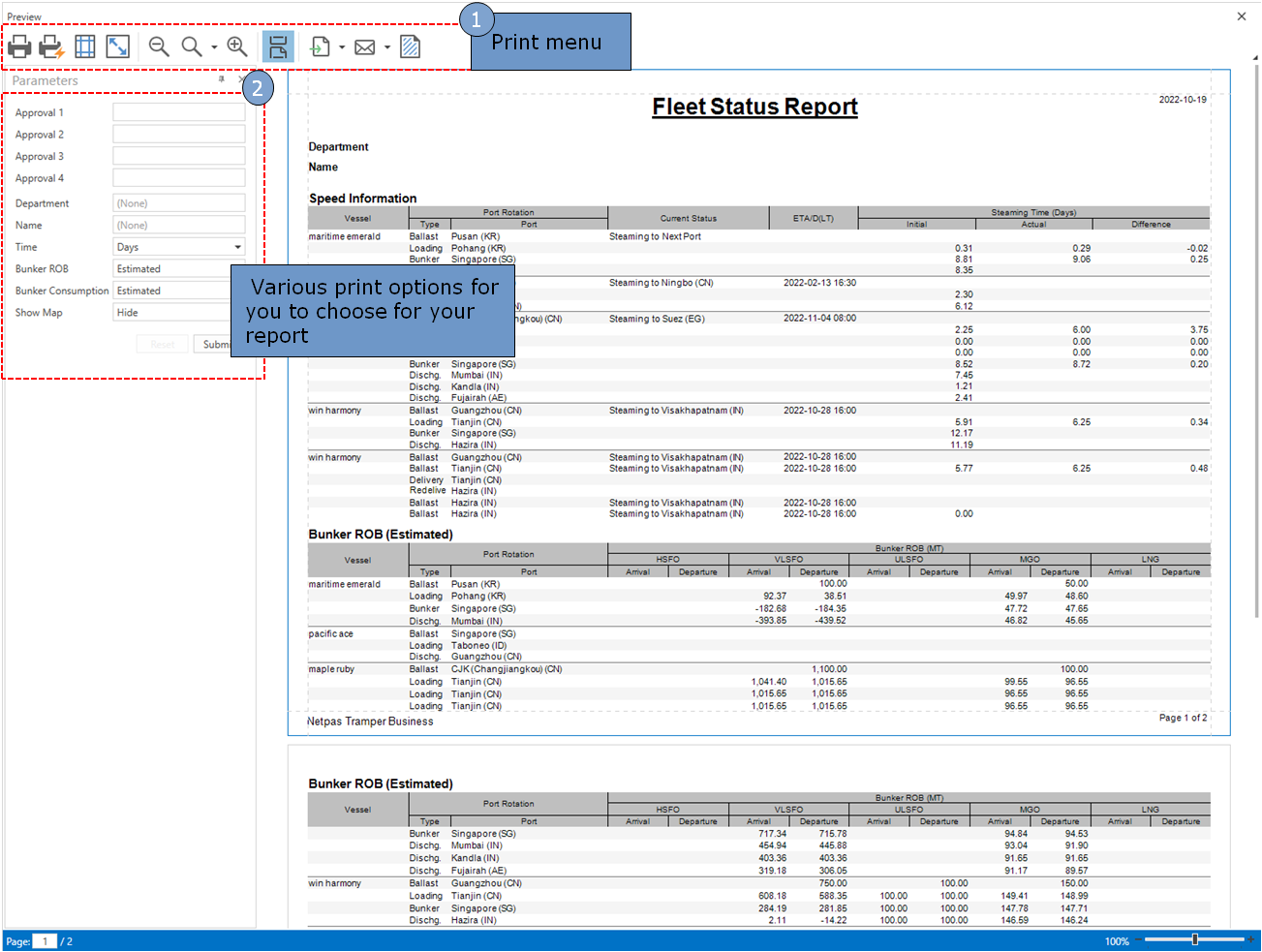Click the zoom slider handle in status bar
Screen dimensions: 1262x952
(1195, 939)
